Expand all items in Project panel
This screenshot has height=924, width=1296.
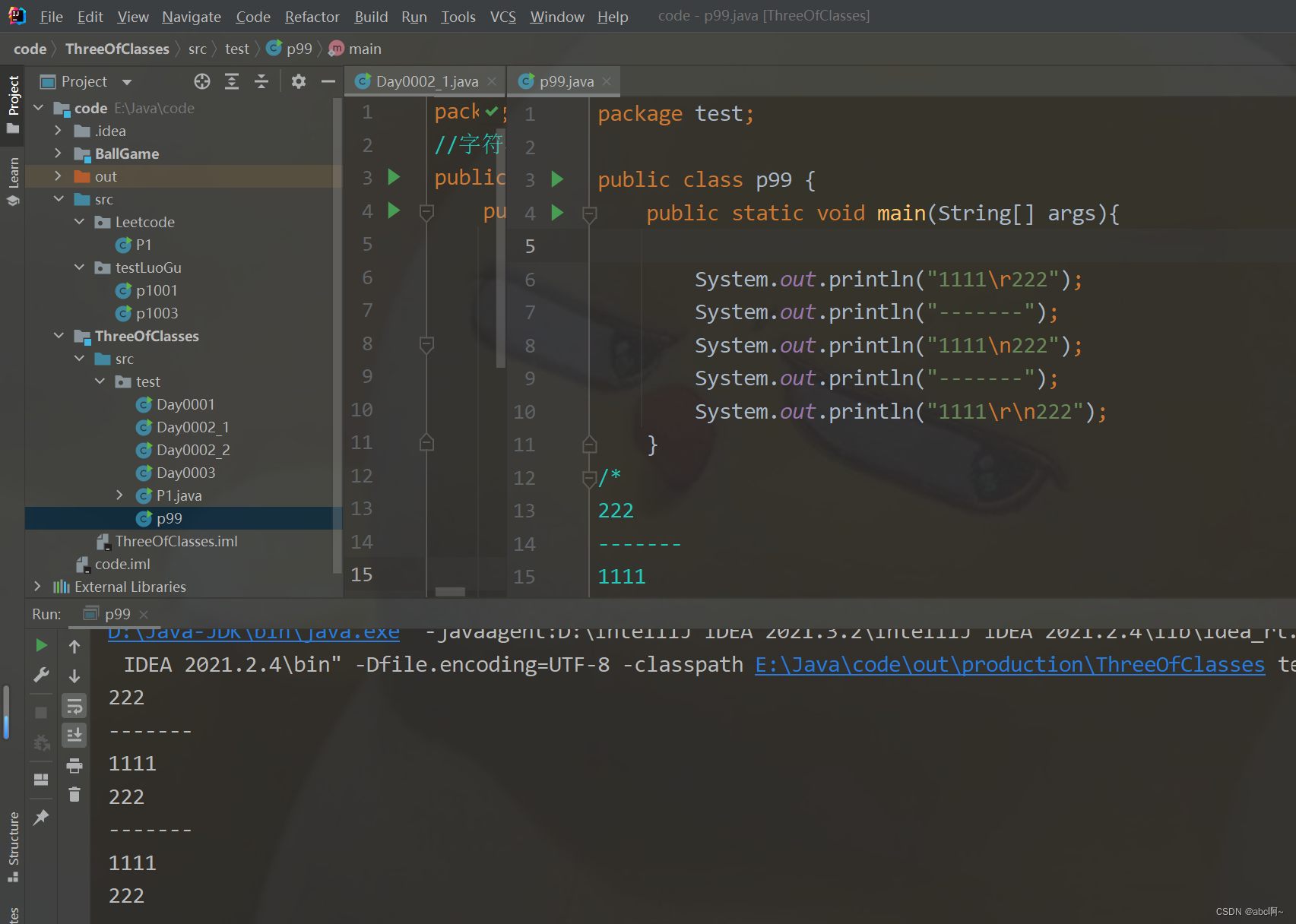232,81
